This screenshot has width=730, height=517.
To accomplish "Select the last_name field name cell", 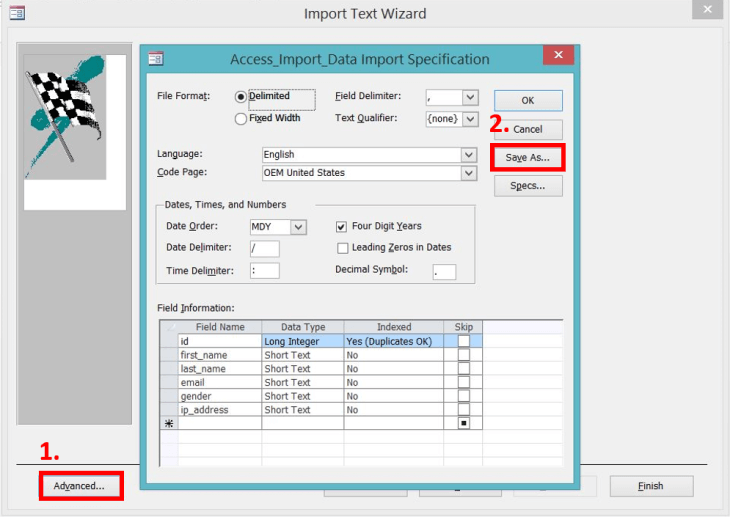I will click(220, 368).
